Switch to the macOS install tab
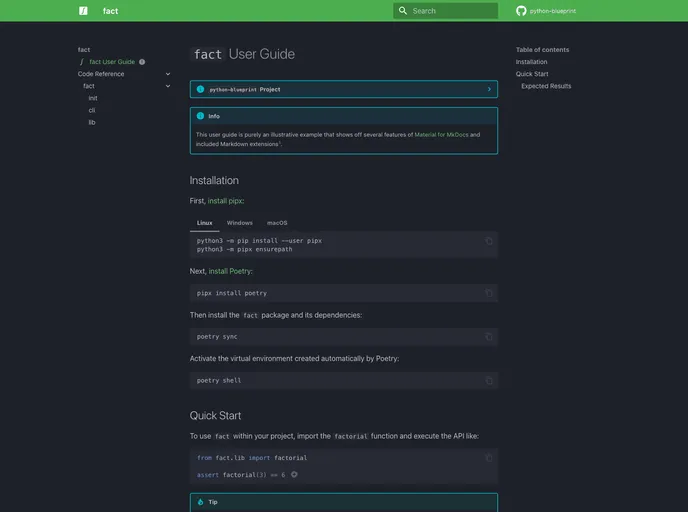Screen dimensions: 688x512 pos(277,223)
